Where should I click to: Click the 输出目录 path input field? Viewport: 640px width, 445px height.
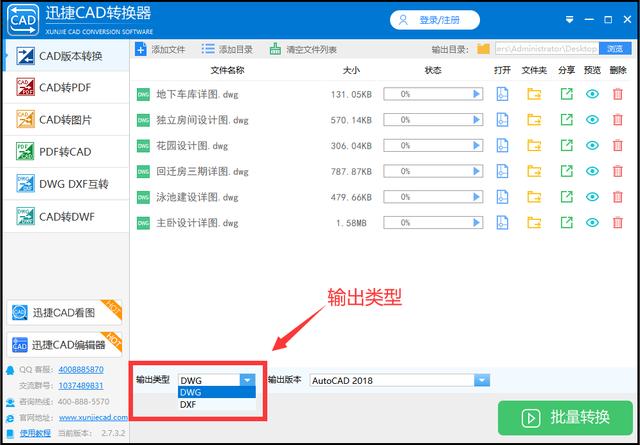tap(547, 49)
